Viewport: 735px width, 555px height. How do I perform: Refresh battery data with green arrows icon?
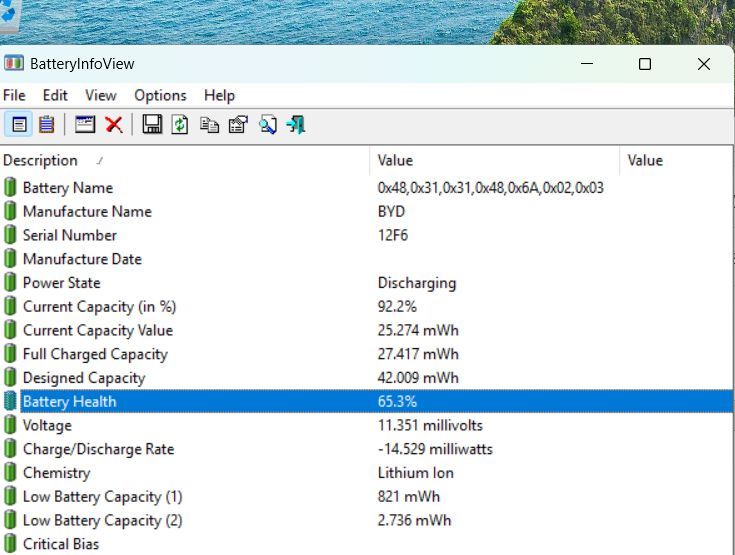(180, 124)
